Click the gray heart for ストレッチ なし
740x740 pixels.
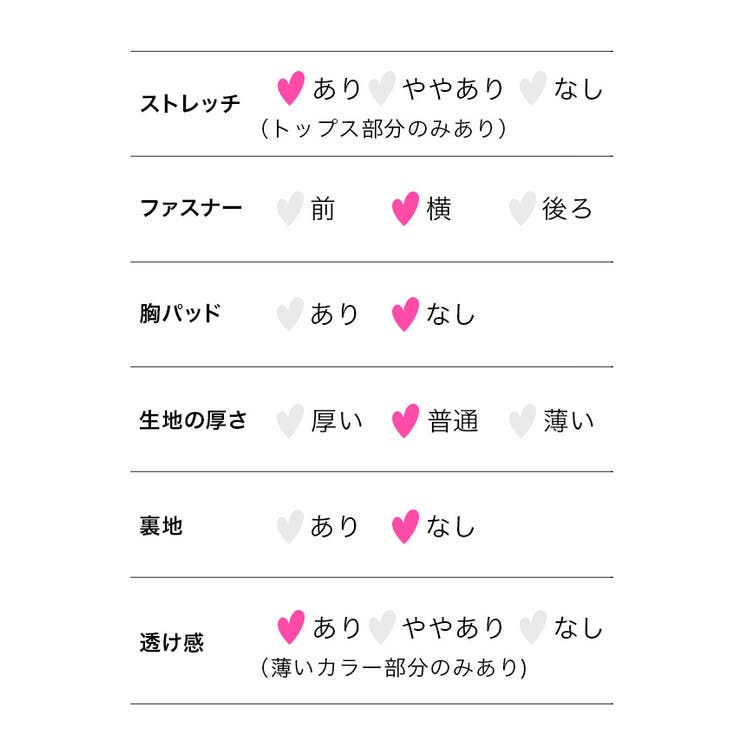(x=533, y=88)
